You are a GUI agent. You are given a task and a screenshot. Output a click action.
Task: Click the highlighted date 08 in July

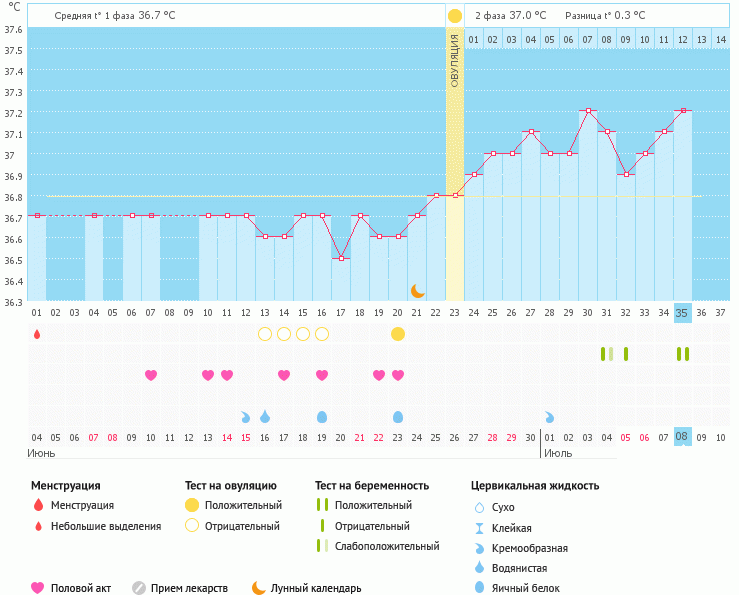point(683,437)
